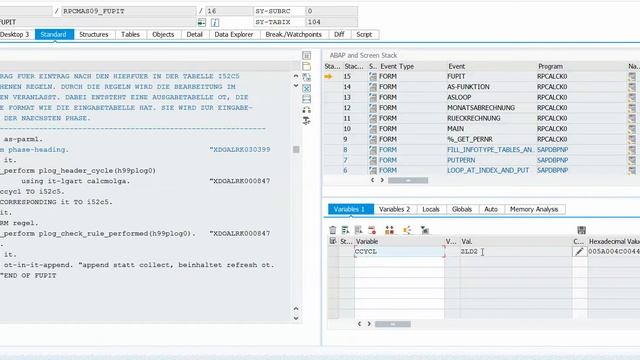Click the bottom scroll-down arrow of the code editor
This screenshot has height=360, width=640.
296,318
